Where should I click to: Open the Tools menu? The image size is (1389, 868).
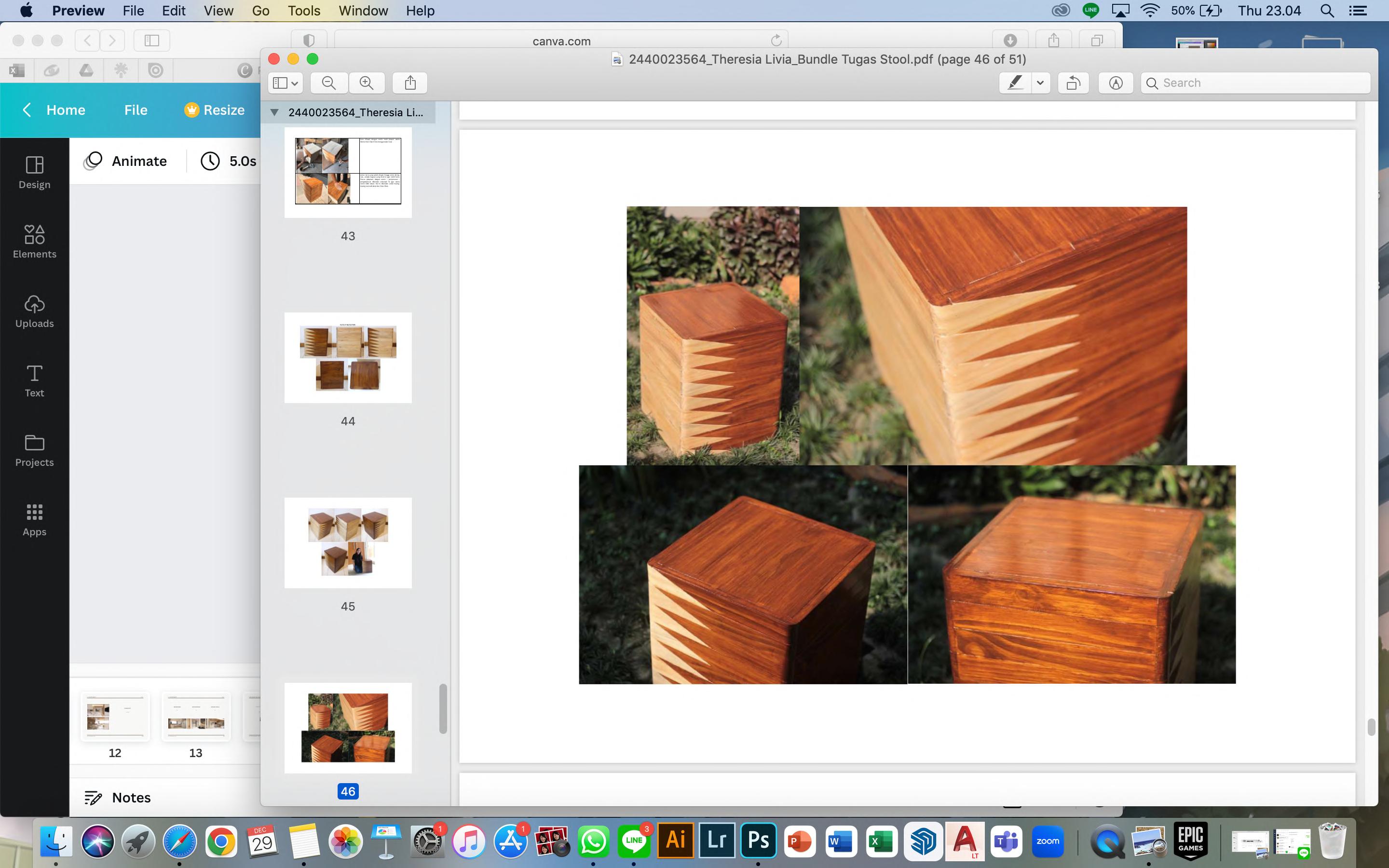pyautogui.click(x=304, y=10)
